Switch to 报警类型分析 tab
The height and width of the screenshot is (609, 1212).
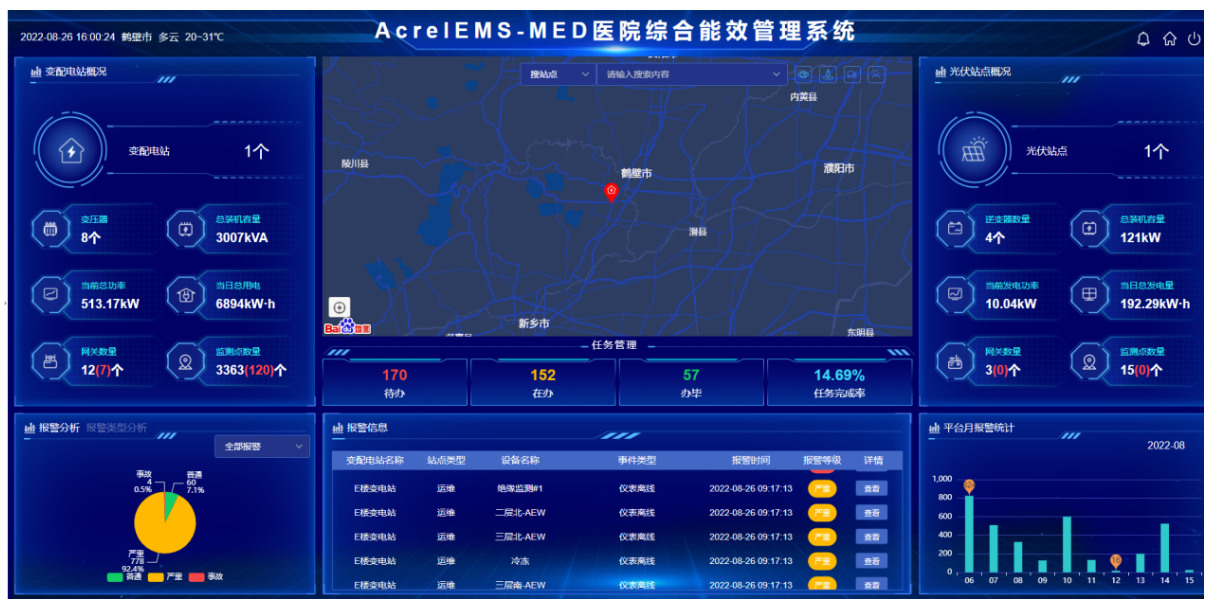click(116, 428)
